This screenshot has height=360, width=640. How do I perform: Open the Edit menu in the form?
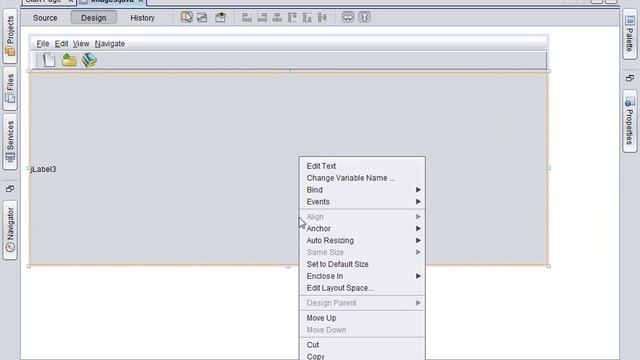pos(61,44)
